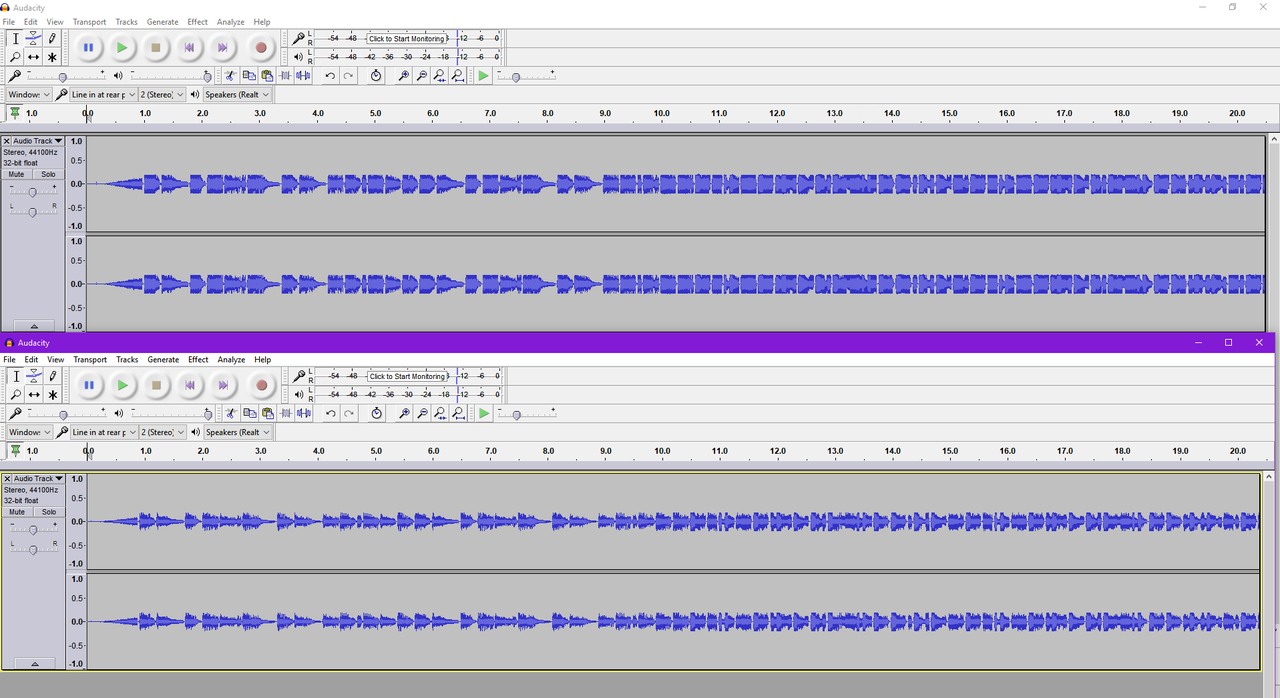Click Silence audio selection icon in bottom window
This screenshot has width=1280, height=698.
(x=304, y=413)
